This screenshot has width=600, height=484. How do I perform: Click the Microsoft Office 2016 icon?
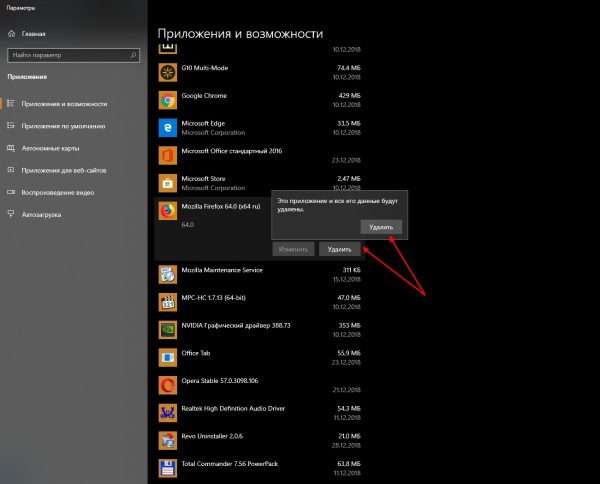(x=168, y=155)
